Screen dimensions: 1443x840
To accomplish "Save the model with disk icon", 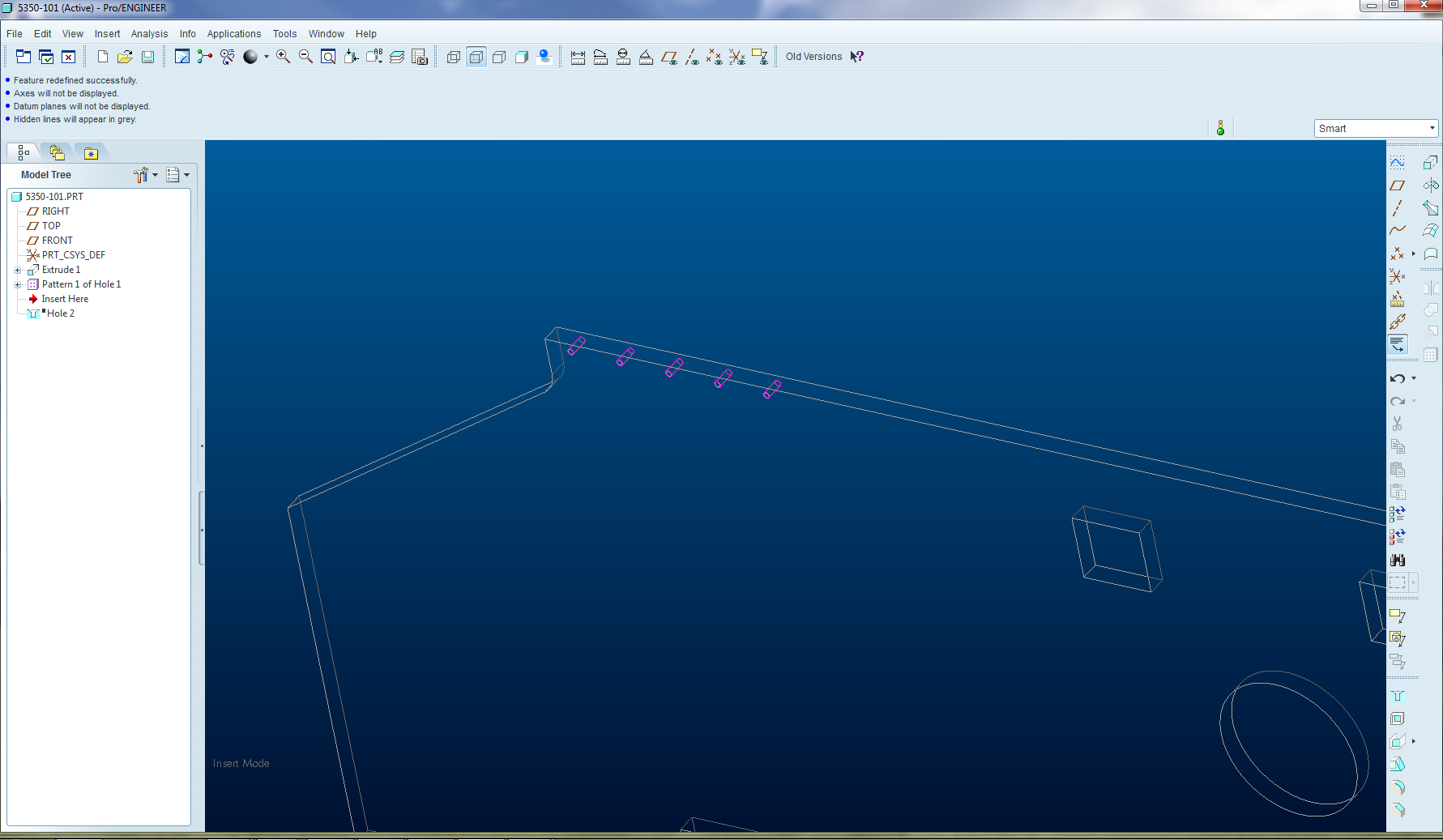I will [x=147, y=57].
